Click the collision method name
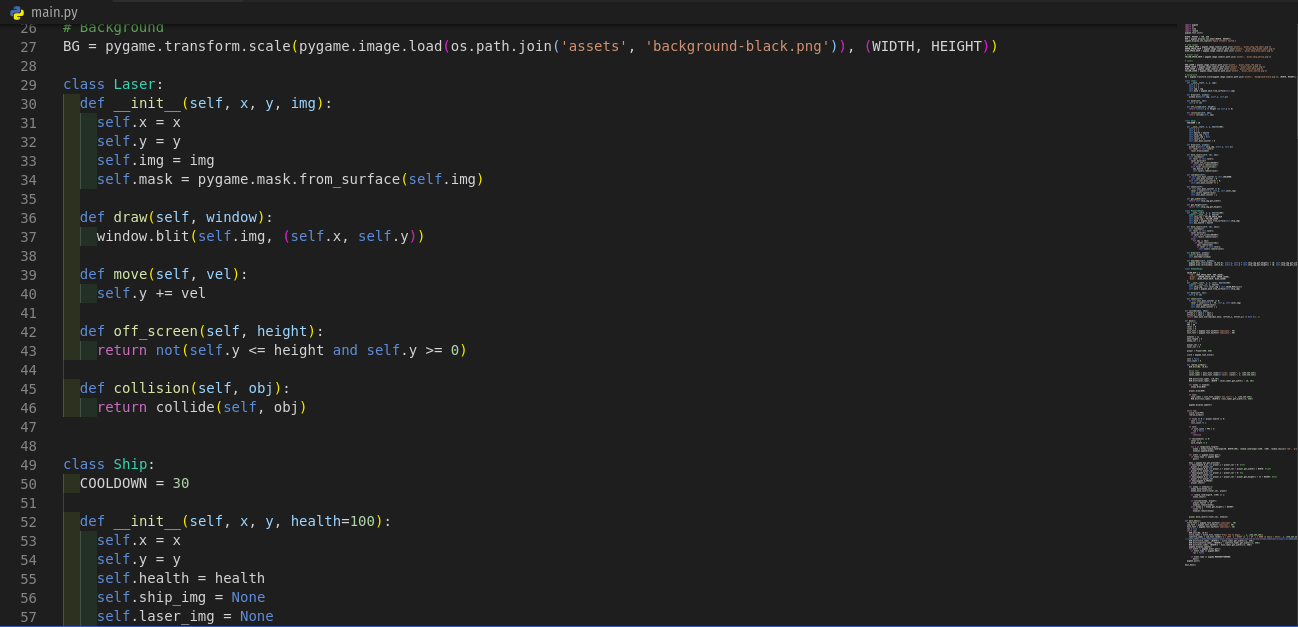1298x627 pixels. click(x=151, y=389)
